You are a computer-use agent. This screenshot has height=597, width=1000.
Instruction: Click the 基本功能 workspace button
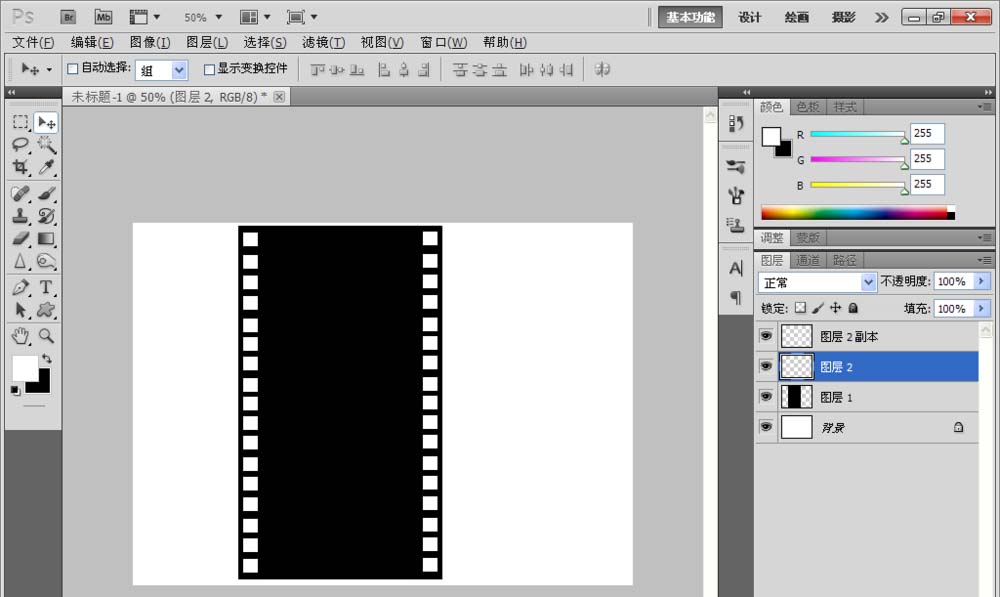click(x=690, y=17)
